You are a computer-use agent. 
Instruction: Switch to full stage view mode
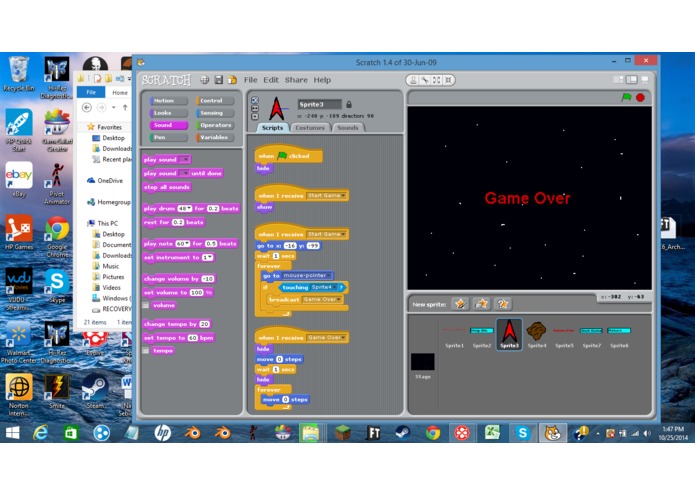pyautogui.click(x=632, y=79)
